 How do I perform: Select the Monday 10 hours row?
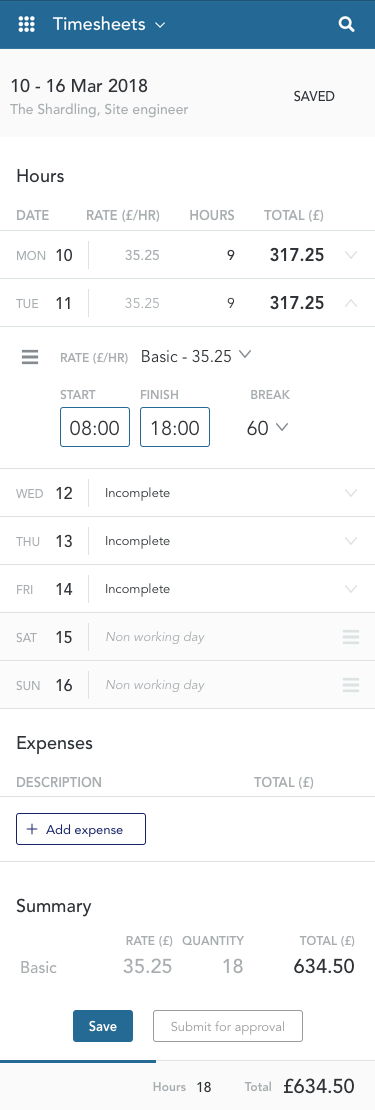coord(188,255)
